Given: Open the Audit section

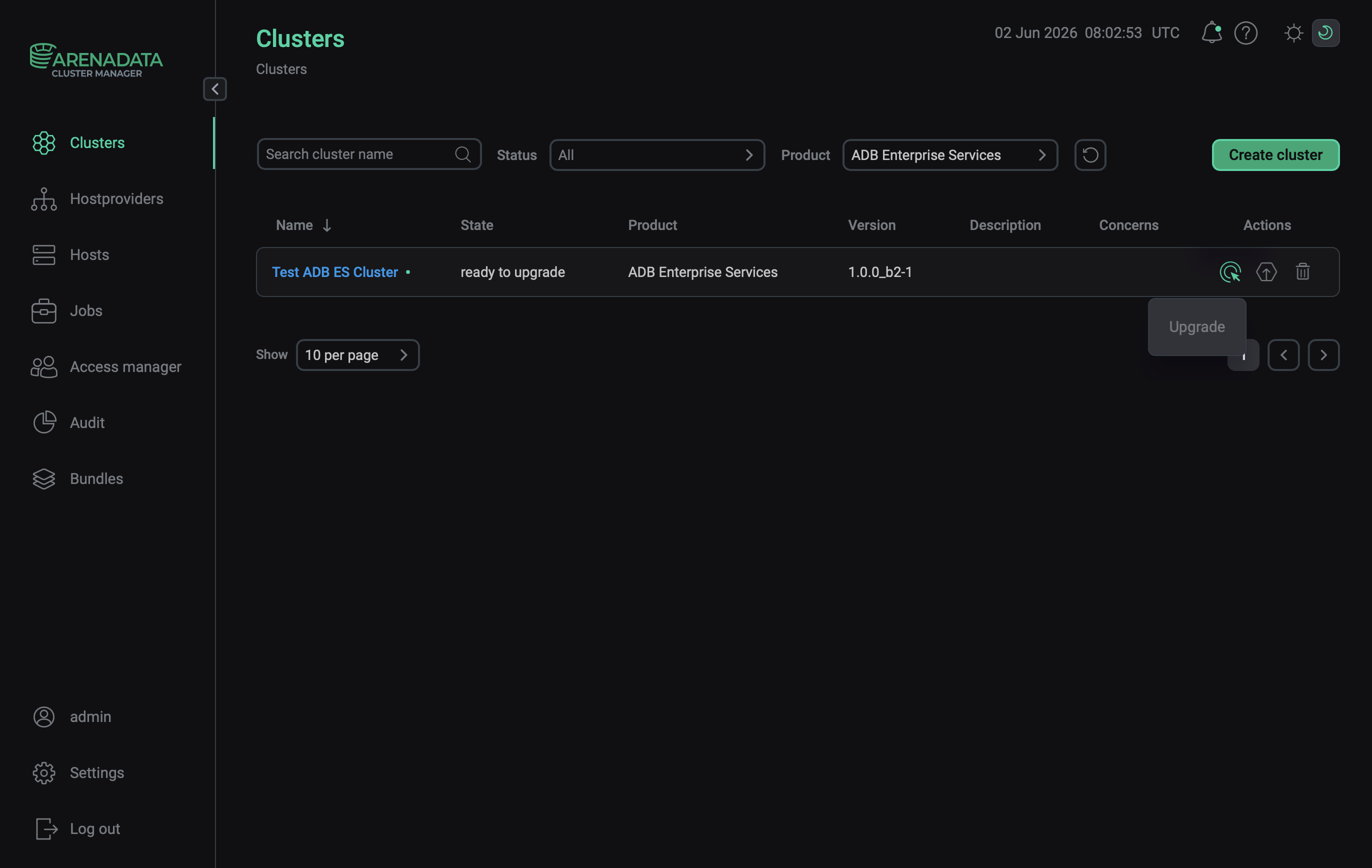Looking at the screenshot, I should [87, 422].
